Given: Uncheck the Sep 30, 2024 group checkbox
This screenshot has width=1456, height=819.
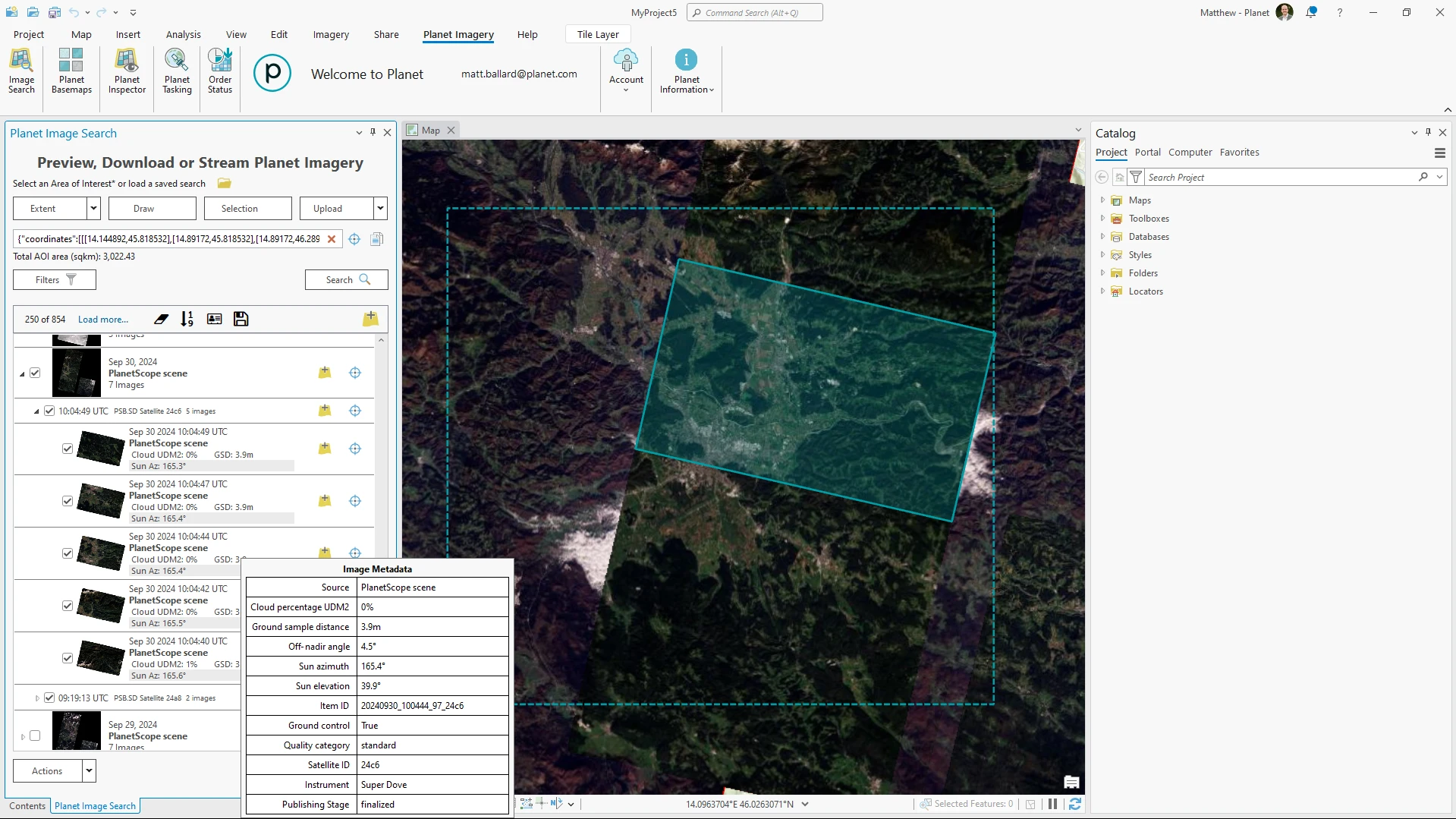Looking at the screenshot, I should [35, 373].
